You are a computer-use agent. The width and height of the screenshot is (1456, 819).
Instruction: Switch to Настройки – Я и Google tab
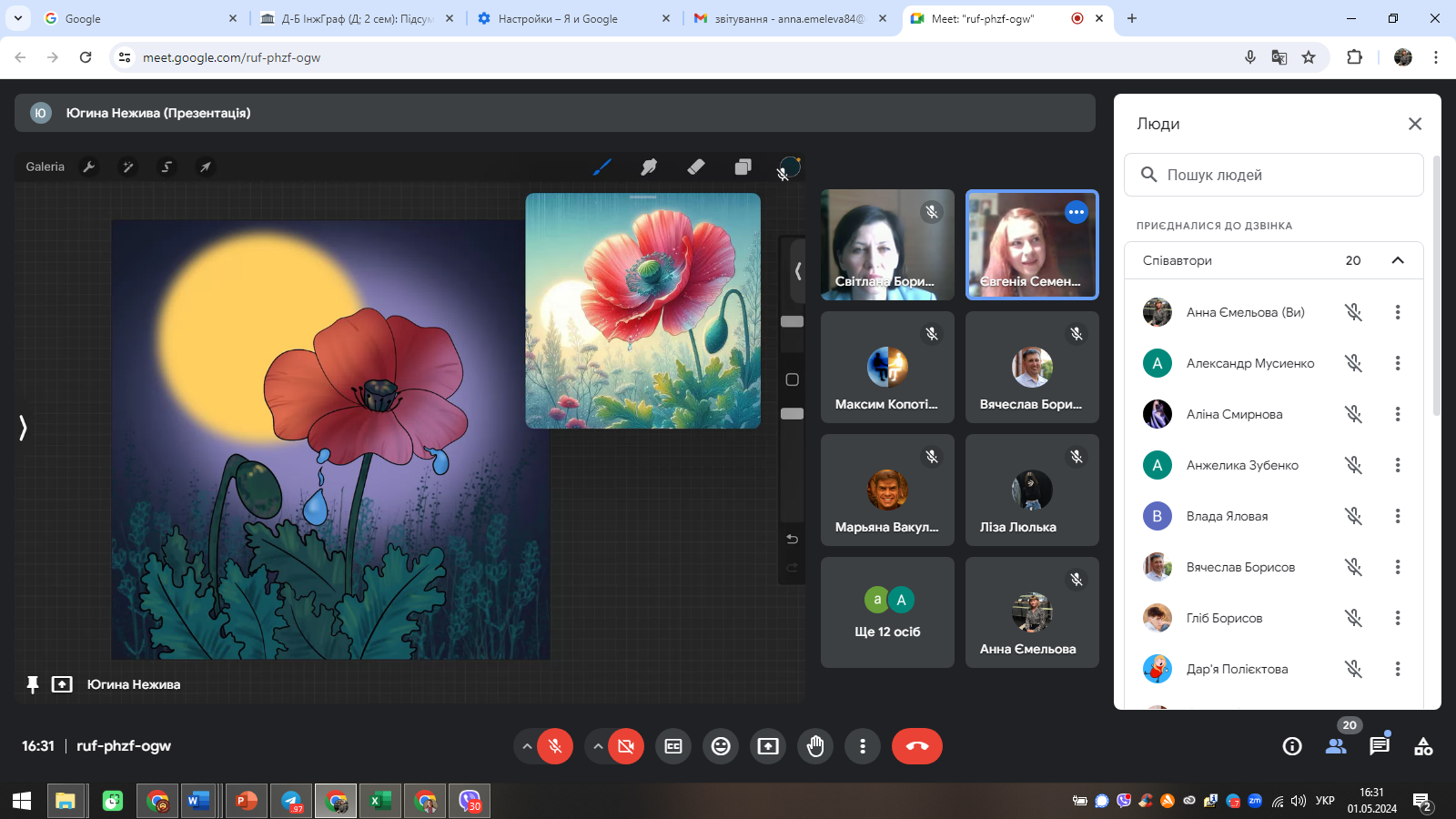(574, 18)
